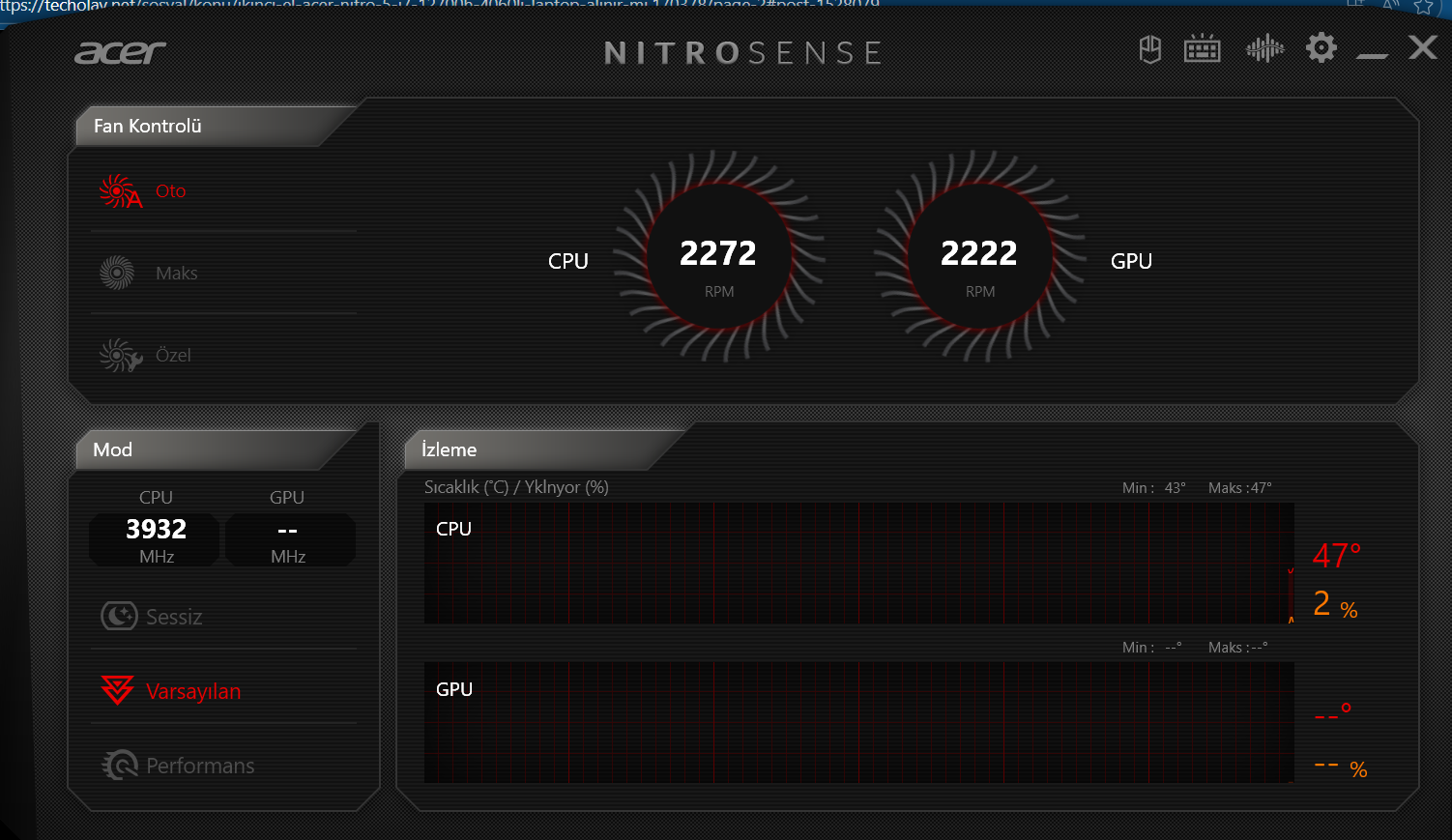Screen dimensions: 1452x840
Task: Click the Sessiz moon icon
Action: tap(120, 616)
